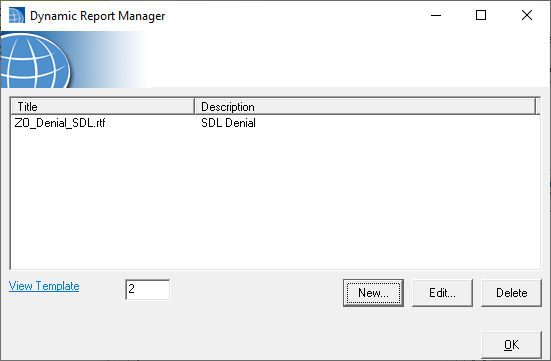
Task: Minimize the Dynamic Report Manager window
Action: 436,15
